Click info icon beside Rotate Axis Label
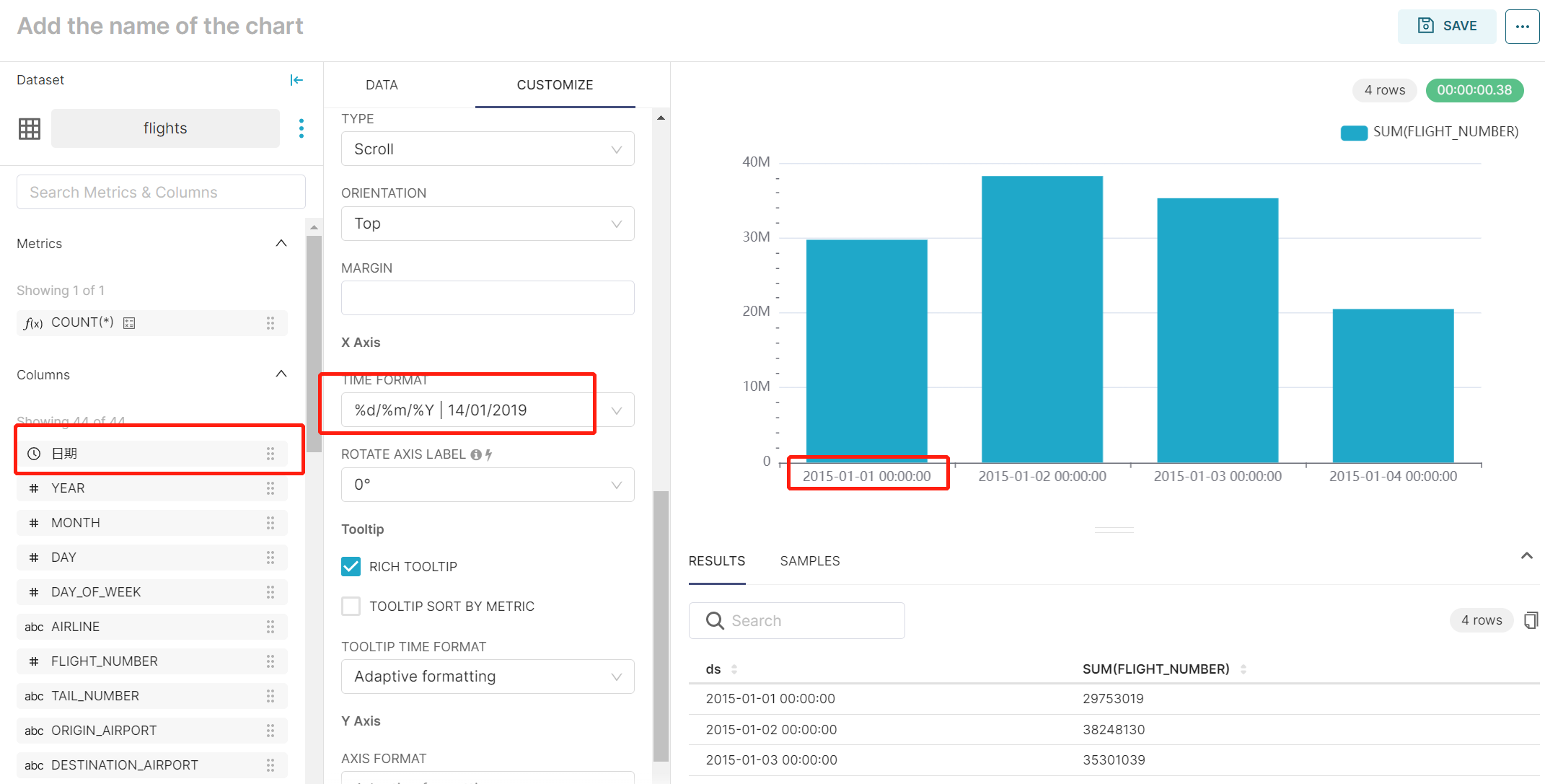Image resolution: width=1545 pixels, height=784 pixels. click(x=476, y=454)
